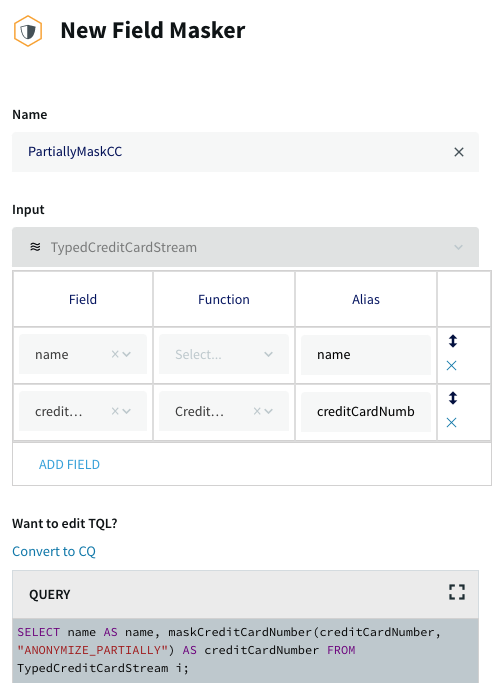Open the Select... function dropdown
The image size is (502, 683).
pos(224,354)
